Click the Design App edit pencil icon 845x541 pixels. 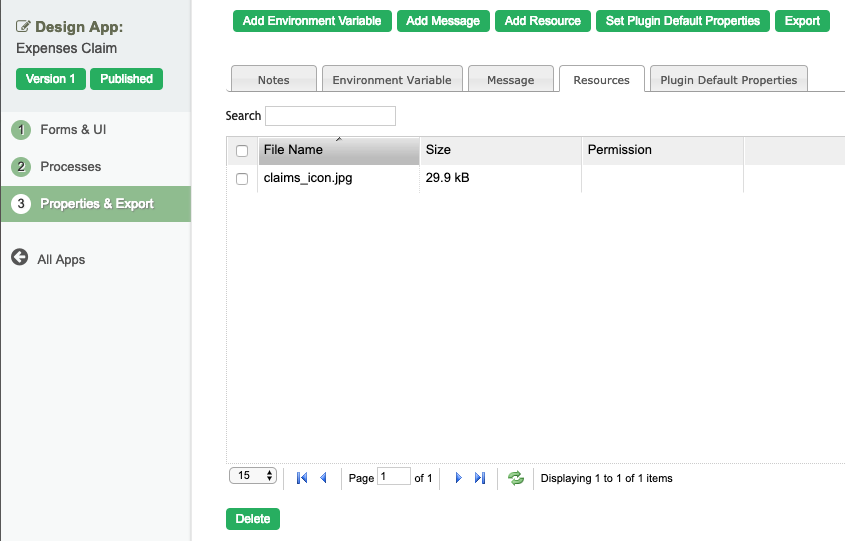tap(23, 27)
